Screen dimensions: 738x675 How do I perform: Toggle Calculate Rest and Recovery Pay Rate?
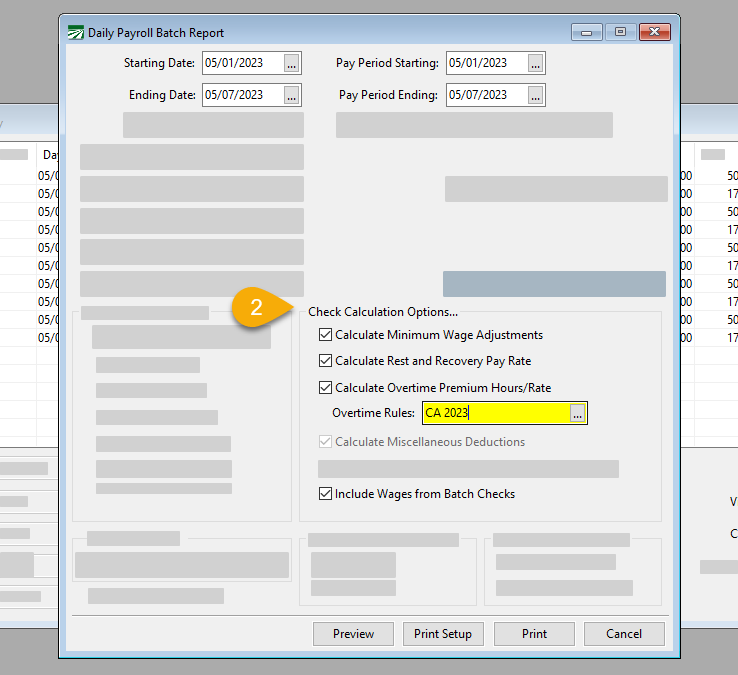click(325, 361)
